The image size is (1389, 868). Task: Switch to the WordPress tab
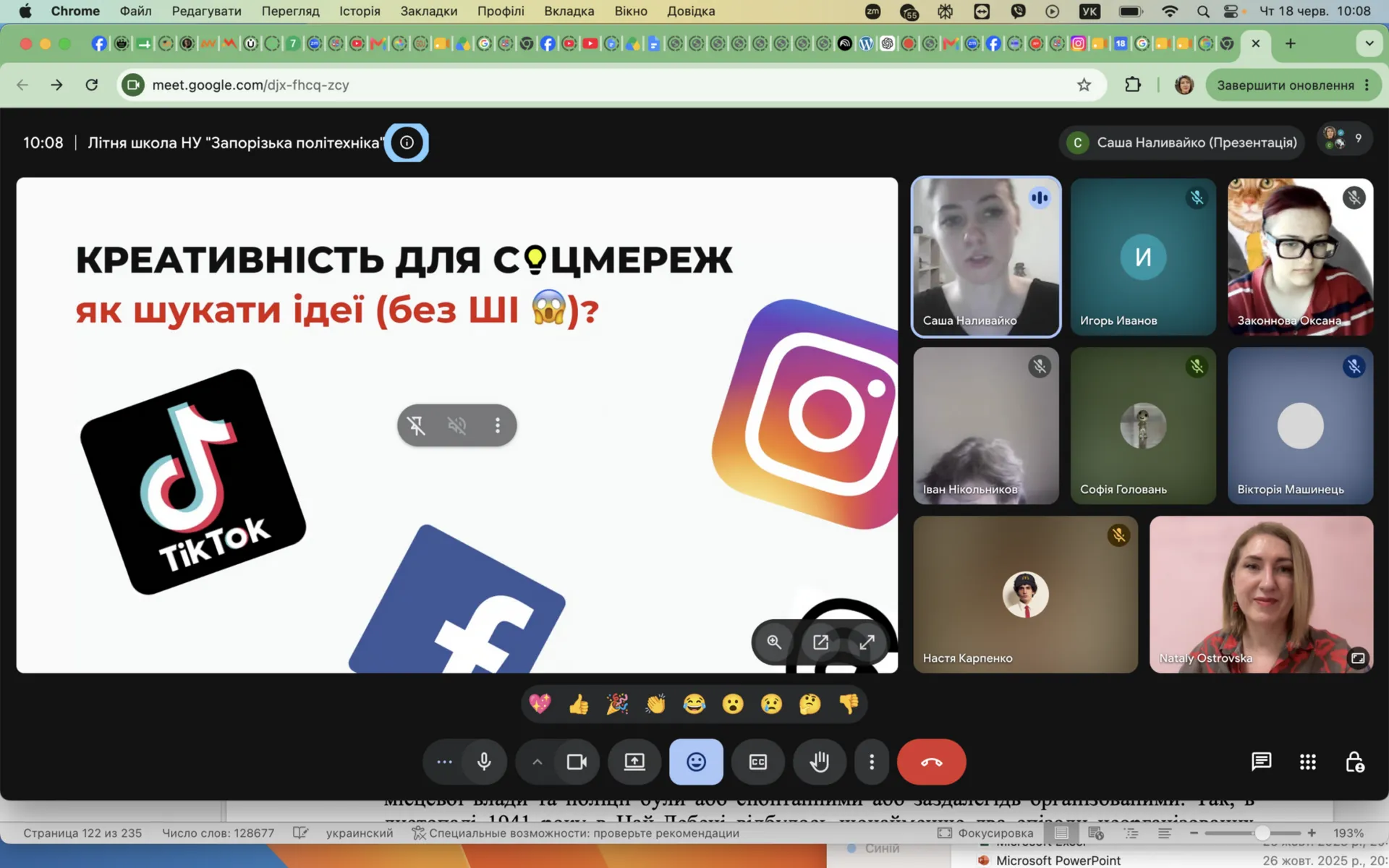tap(866, 43)
